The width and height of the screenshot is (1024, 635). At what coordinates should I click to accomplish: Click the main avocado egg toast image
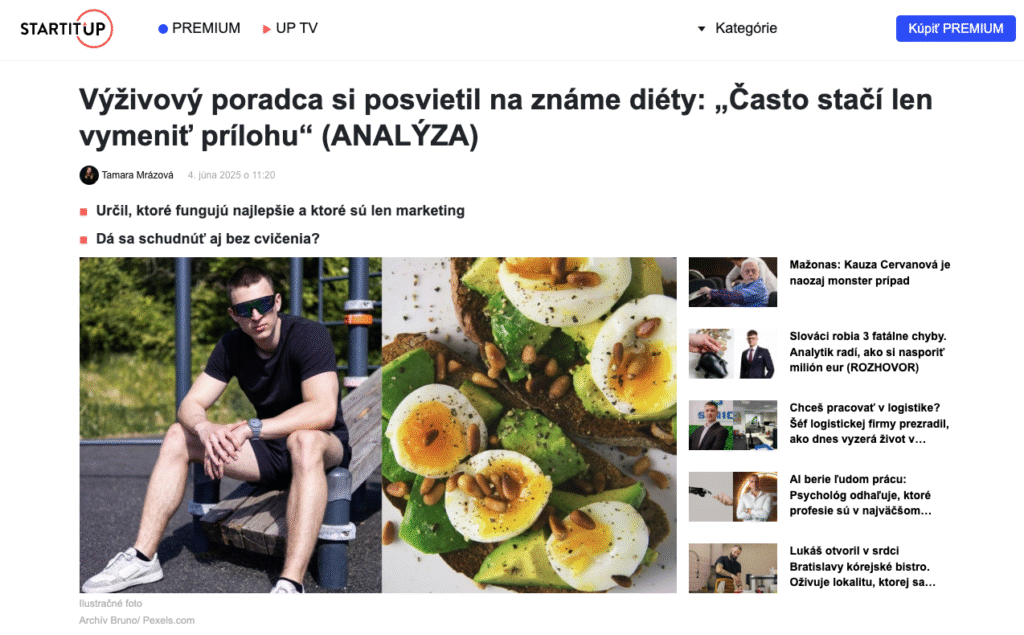tap(529, 425)
